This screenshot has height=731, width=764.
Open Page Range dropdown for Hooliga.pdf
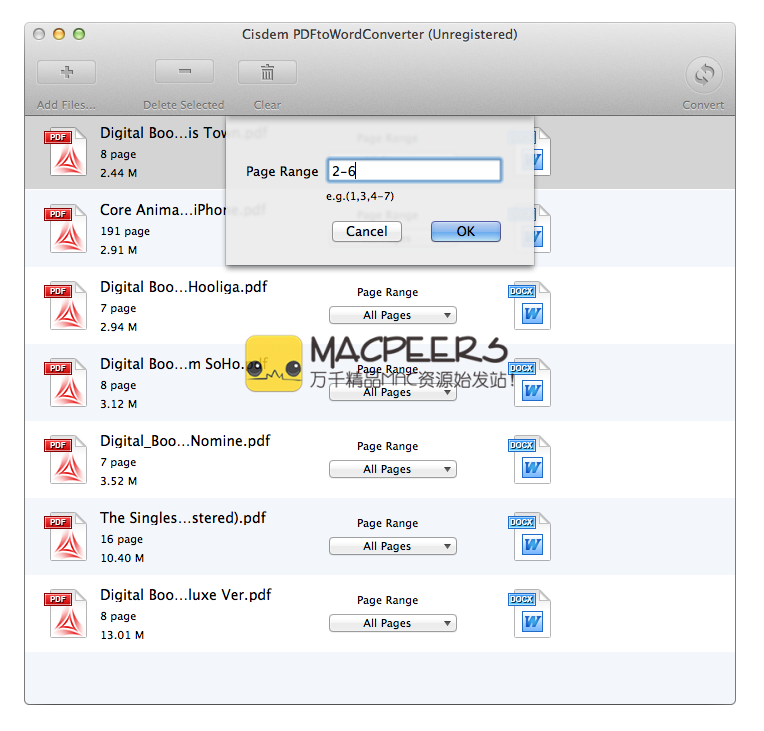[392, 315]
